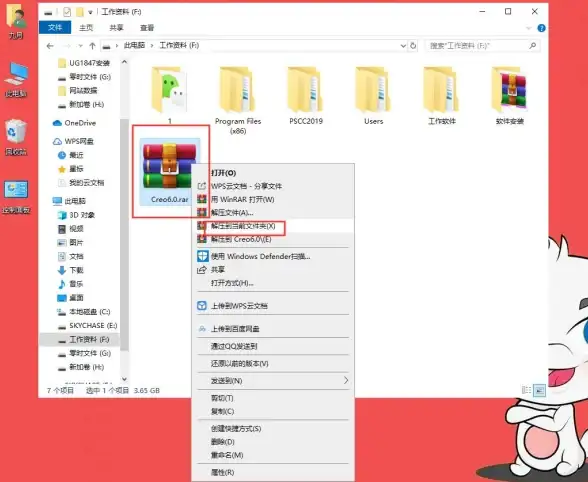Switch to the 查看 ribbon tab
Image resolution: width=588 pixels, height=482 pixels.
click(x=147, y=28)
